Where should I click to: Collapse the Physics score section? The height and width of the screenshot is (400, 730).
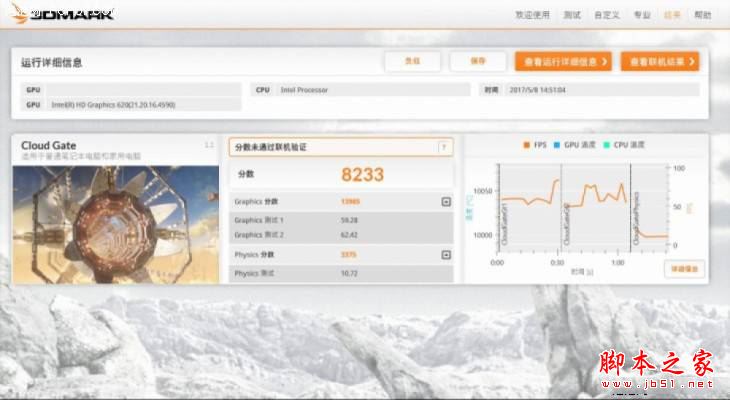click(x=446, y=255)
